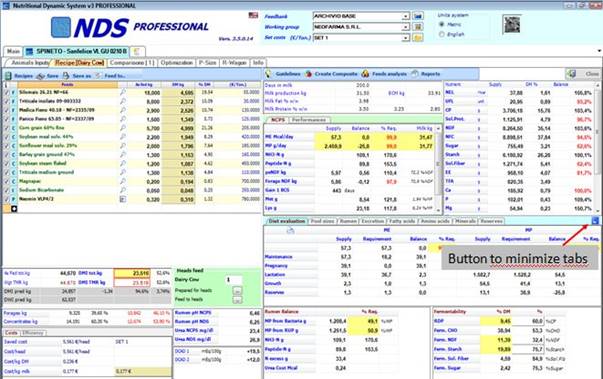
Task: Click Create Composite icon
Action: pyautogui.click(x=308, y=74)
